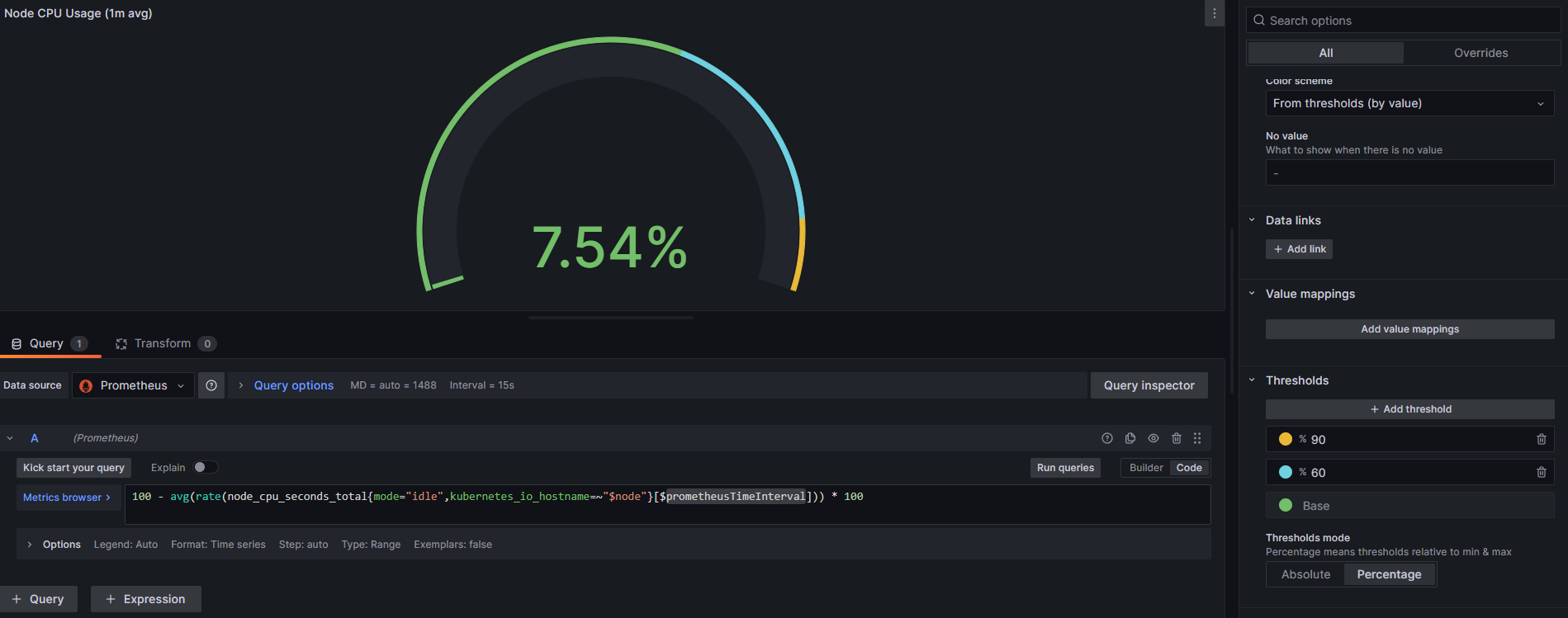
Task: Open the Prometheus data source dropdown
Action: [134, 385]
